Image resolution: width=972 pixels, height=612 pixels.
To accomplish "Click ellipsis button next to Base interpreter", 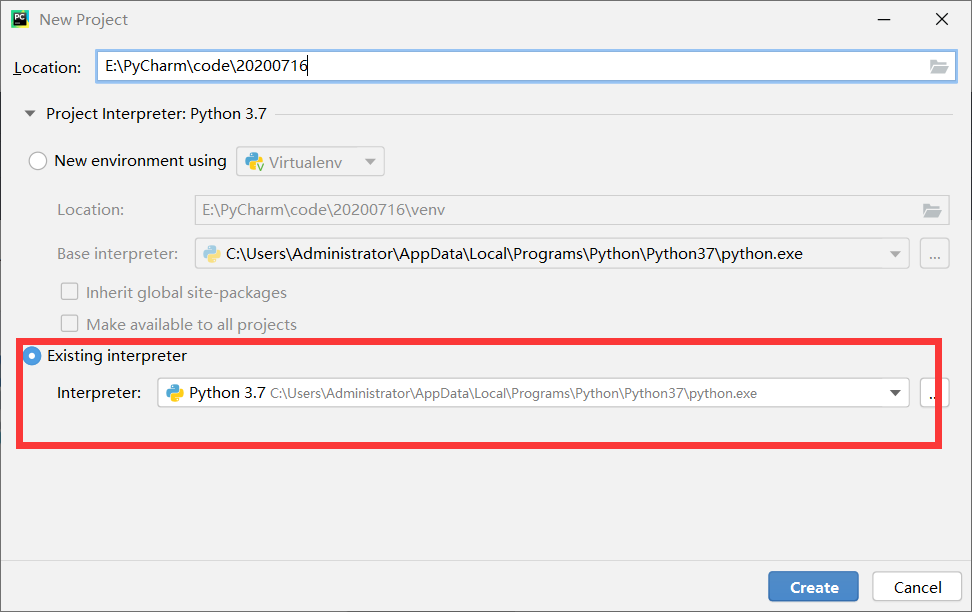I will point(934,254).
